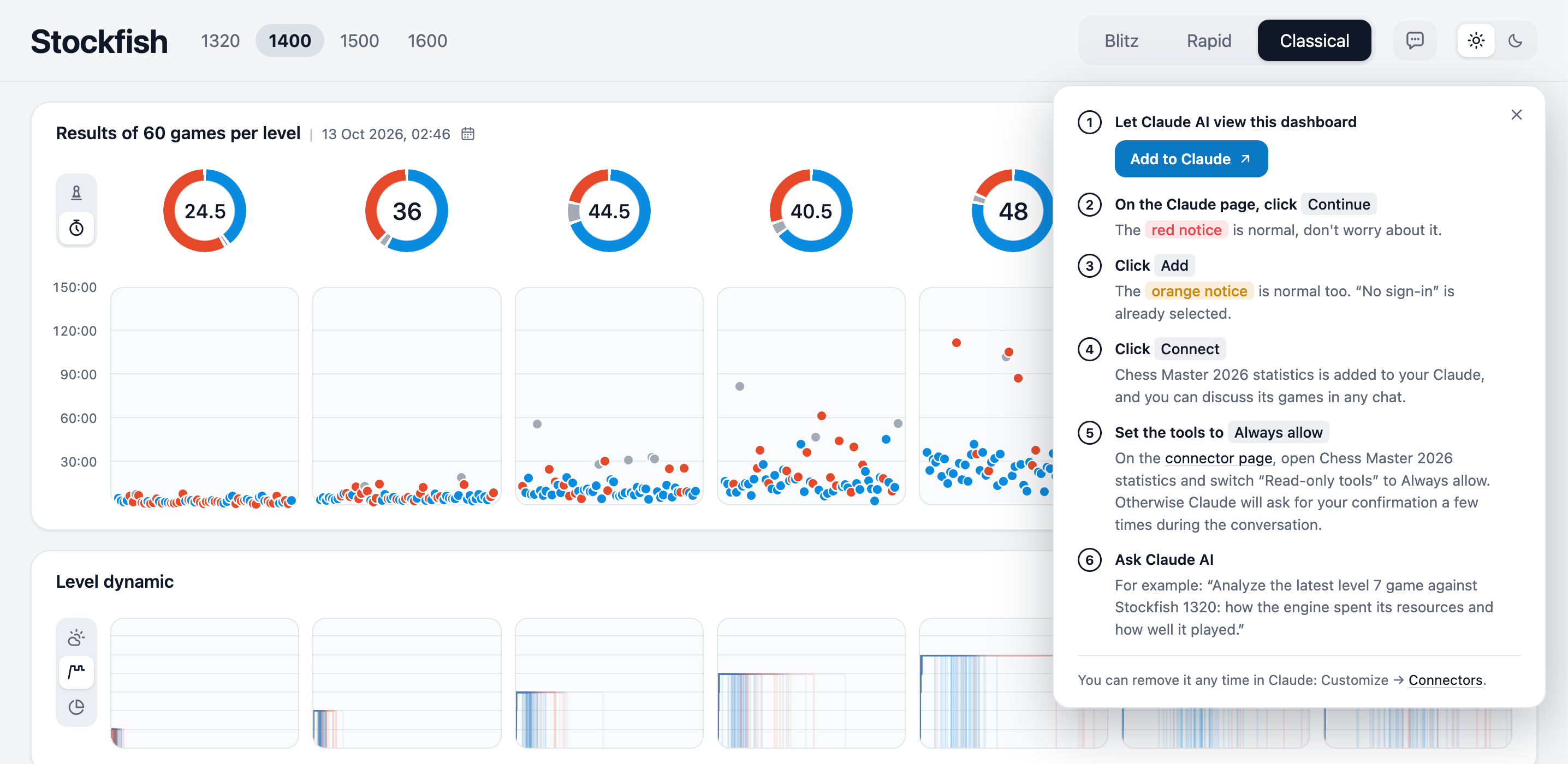Switch to dark theme moon icon

click(1515, 41)
